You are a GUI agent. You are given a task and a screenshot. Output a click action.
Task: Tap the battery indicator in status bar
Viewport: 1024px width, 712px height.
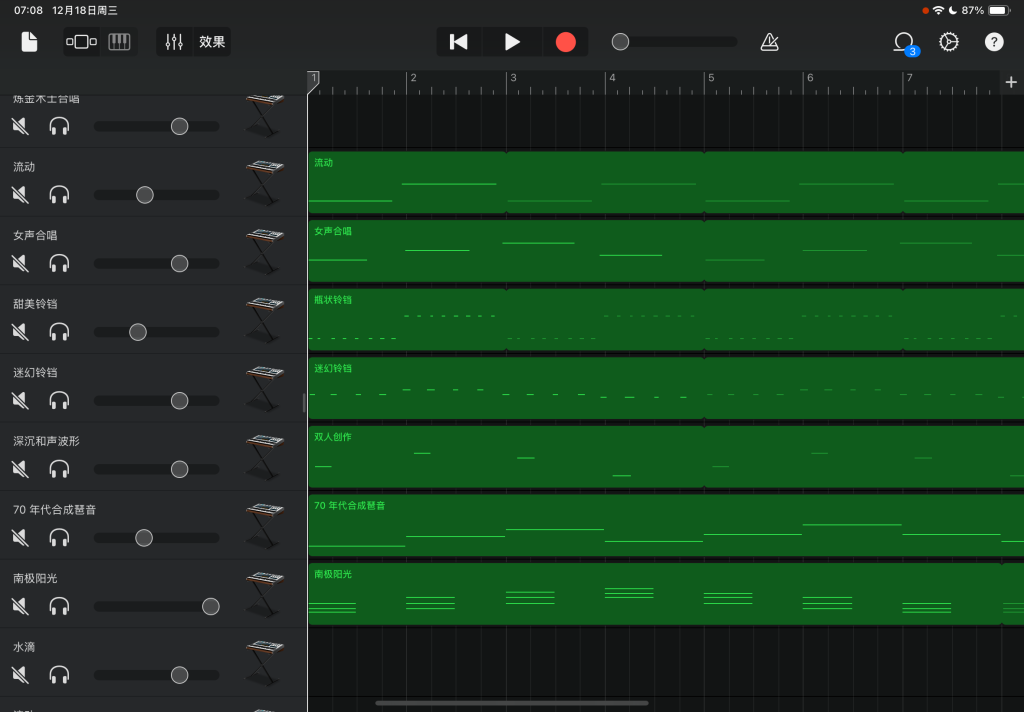tap(1000, 10)
